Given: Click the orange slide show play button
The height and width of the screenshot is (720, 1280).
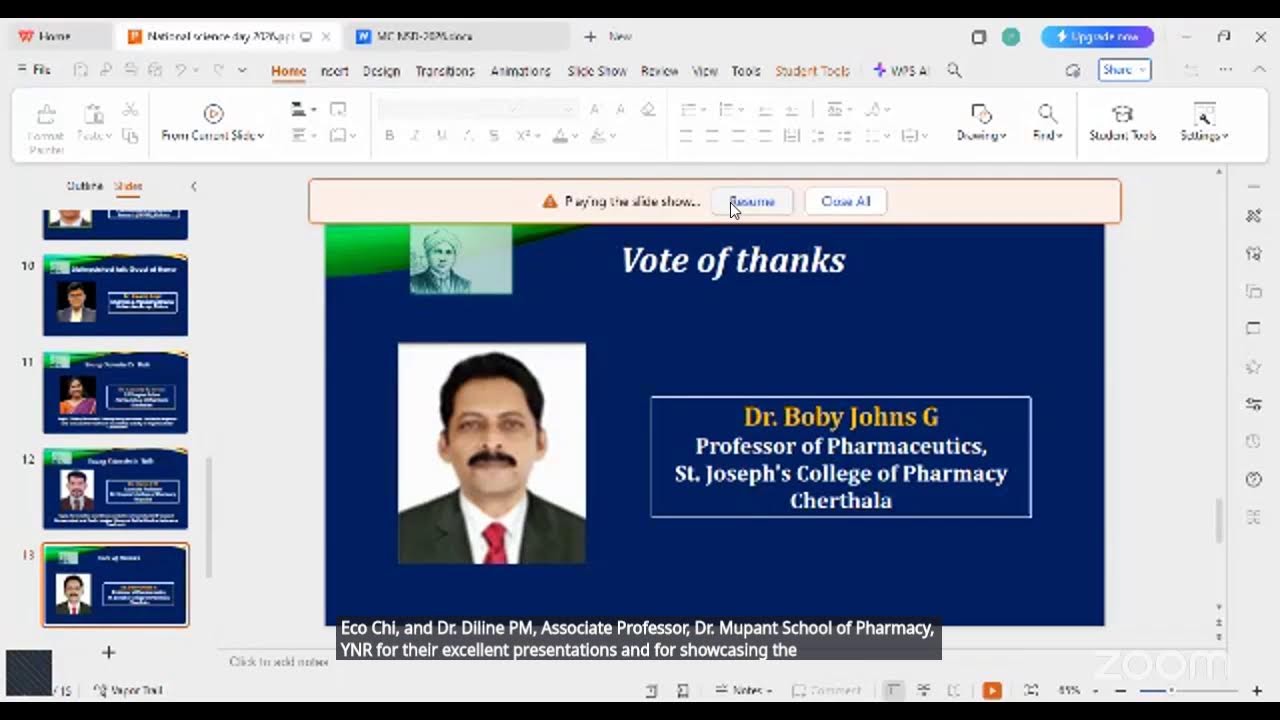Looking at the screenshot, I should click(992, 690).
